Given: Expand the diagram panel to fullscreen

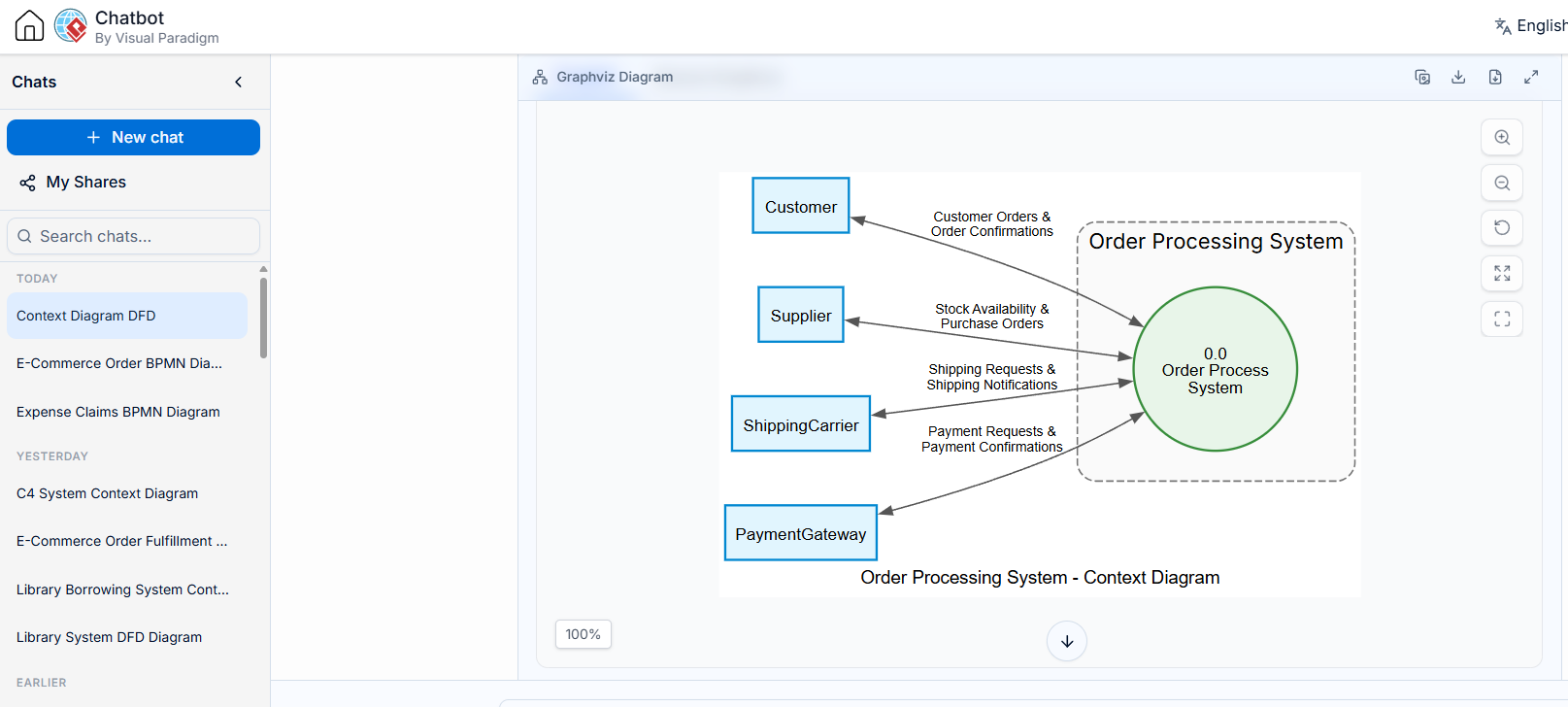Looking at the screenshot, I should click(x=1531, y=77).
